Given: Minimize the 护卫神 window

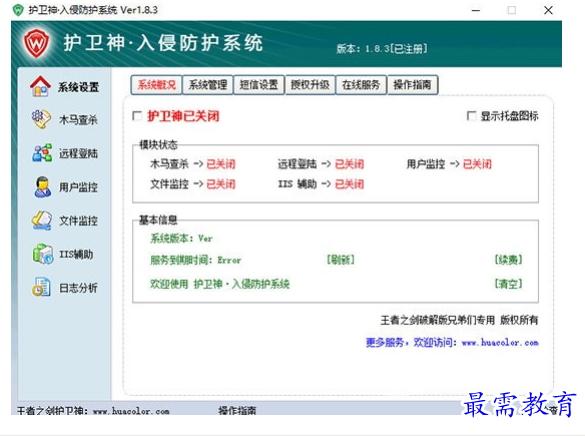Looking at the screenshot, I should pos(476,10).
